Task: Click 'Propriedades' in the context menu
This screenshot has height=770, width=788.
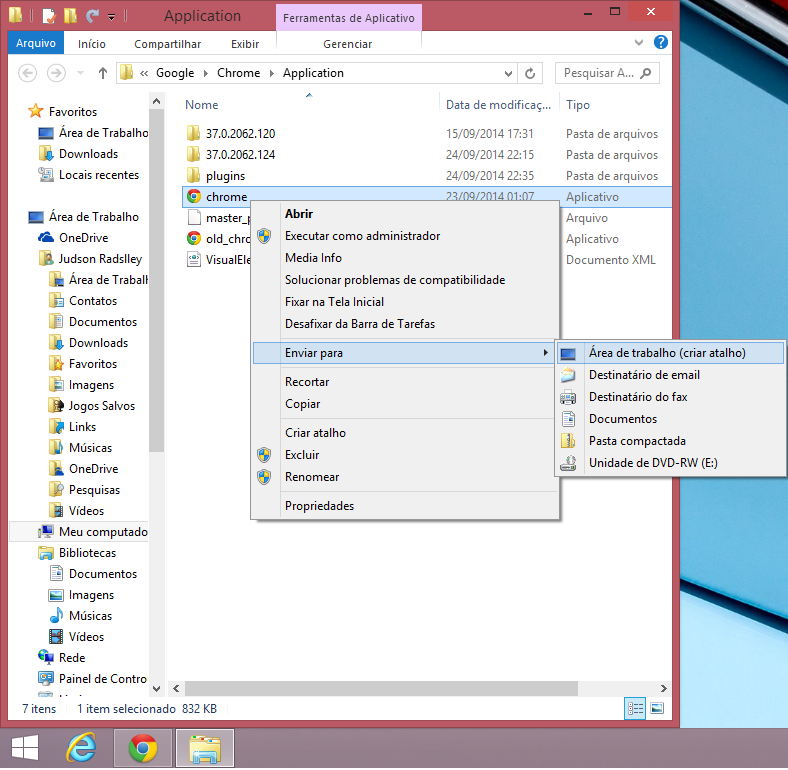Action: [x=319, y=506]
